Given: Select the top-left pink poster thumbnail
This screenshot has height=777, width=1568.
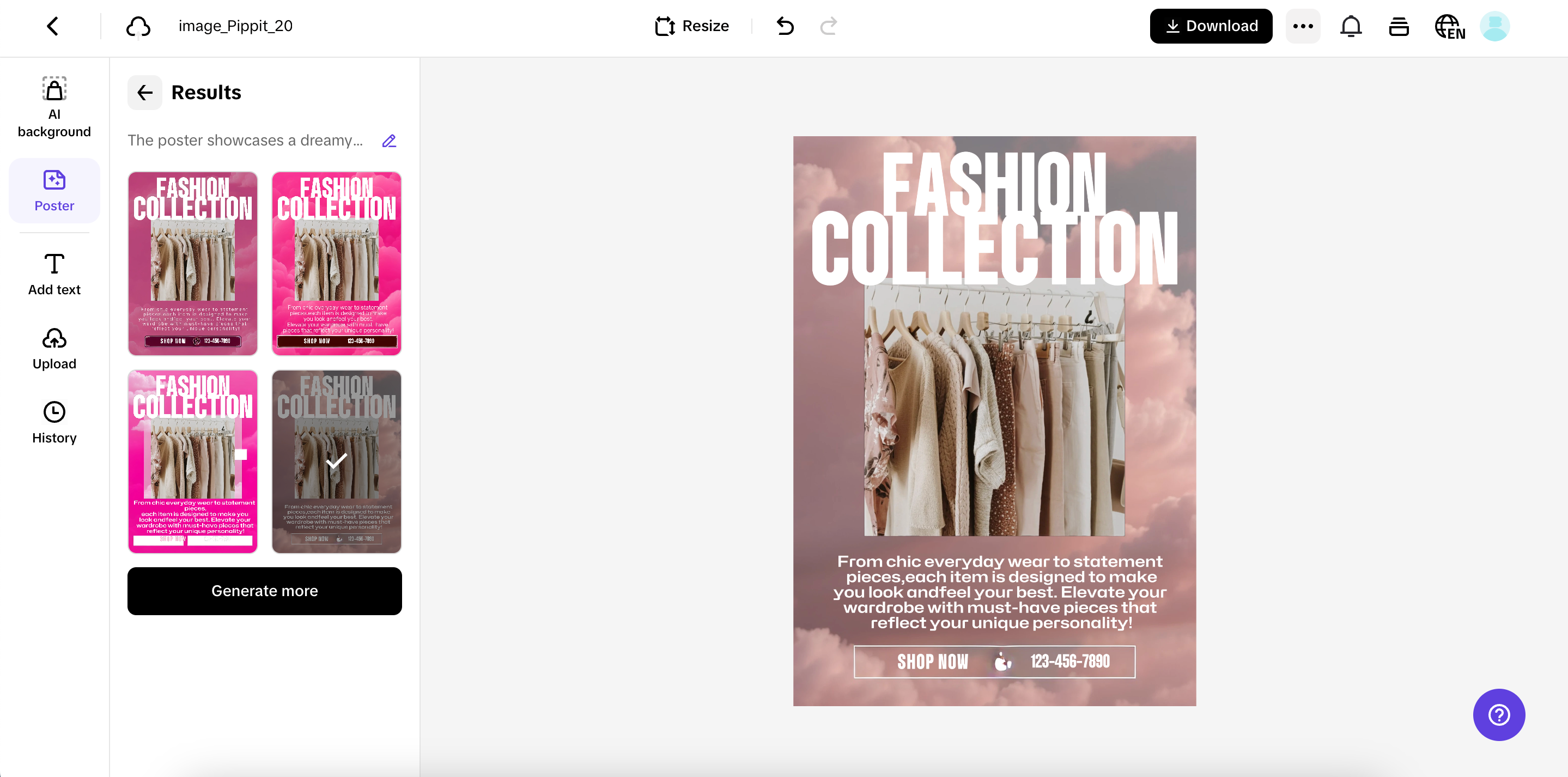Looking at the screenshot, I should [x=192, y=263].
